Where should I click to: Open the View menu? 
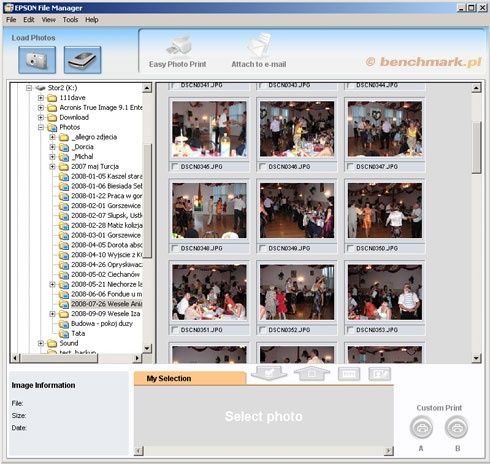[x=49, y=20]
